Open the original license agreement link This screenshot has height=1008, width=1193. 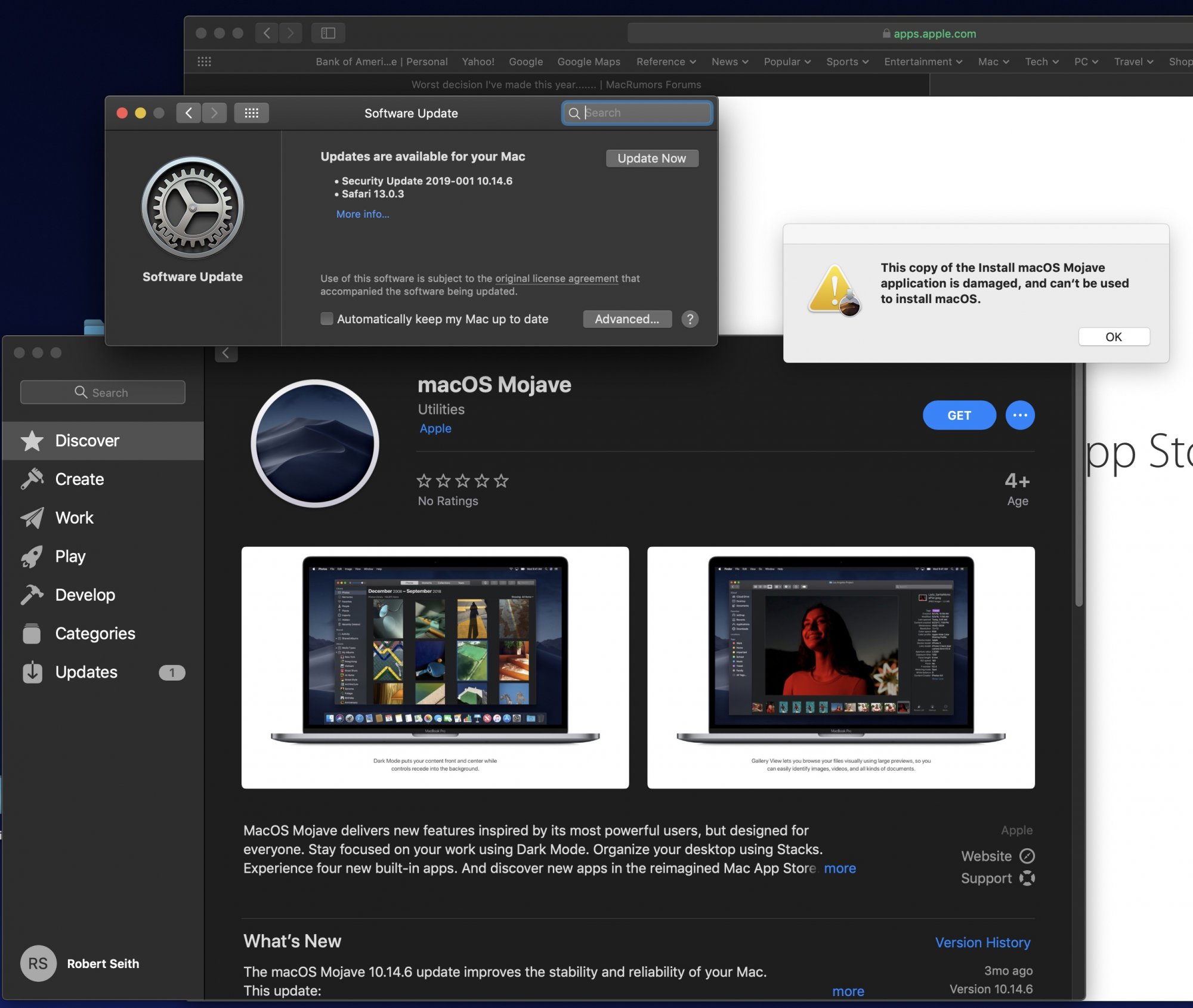point(557,278)
